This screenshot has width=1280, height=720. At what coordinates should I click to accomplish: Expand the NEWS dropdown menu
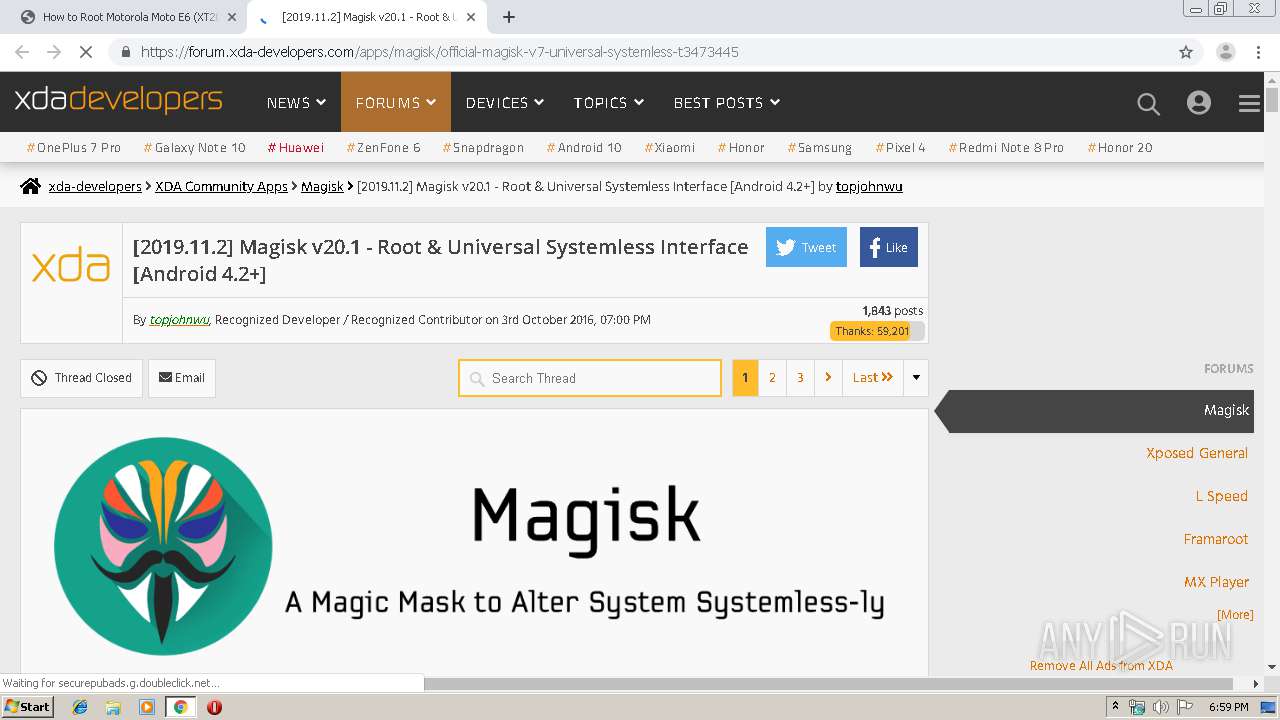[296, 102]
